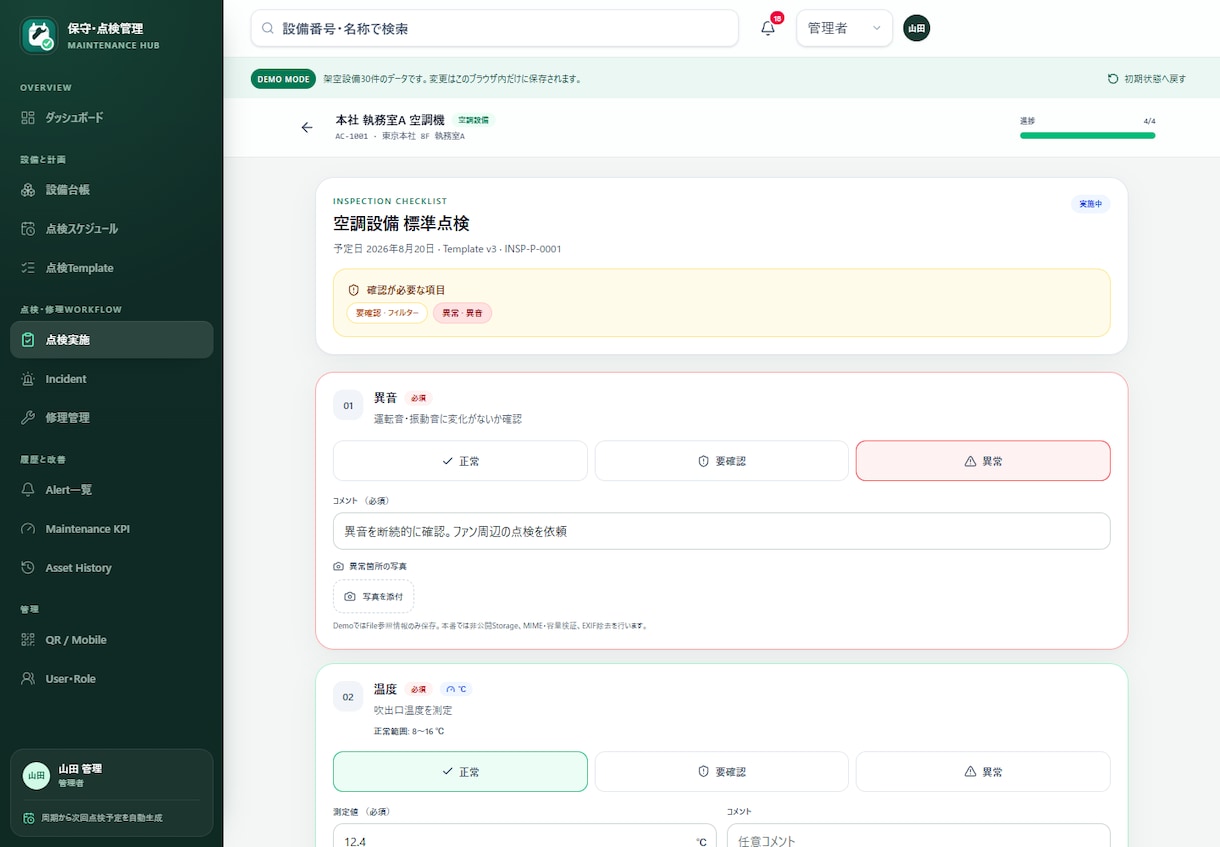Viewport: 1220px width, 847px height.
Task: Click the QR / Mobile code icon
Action: coord(28,640)
